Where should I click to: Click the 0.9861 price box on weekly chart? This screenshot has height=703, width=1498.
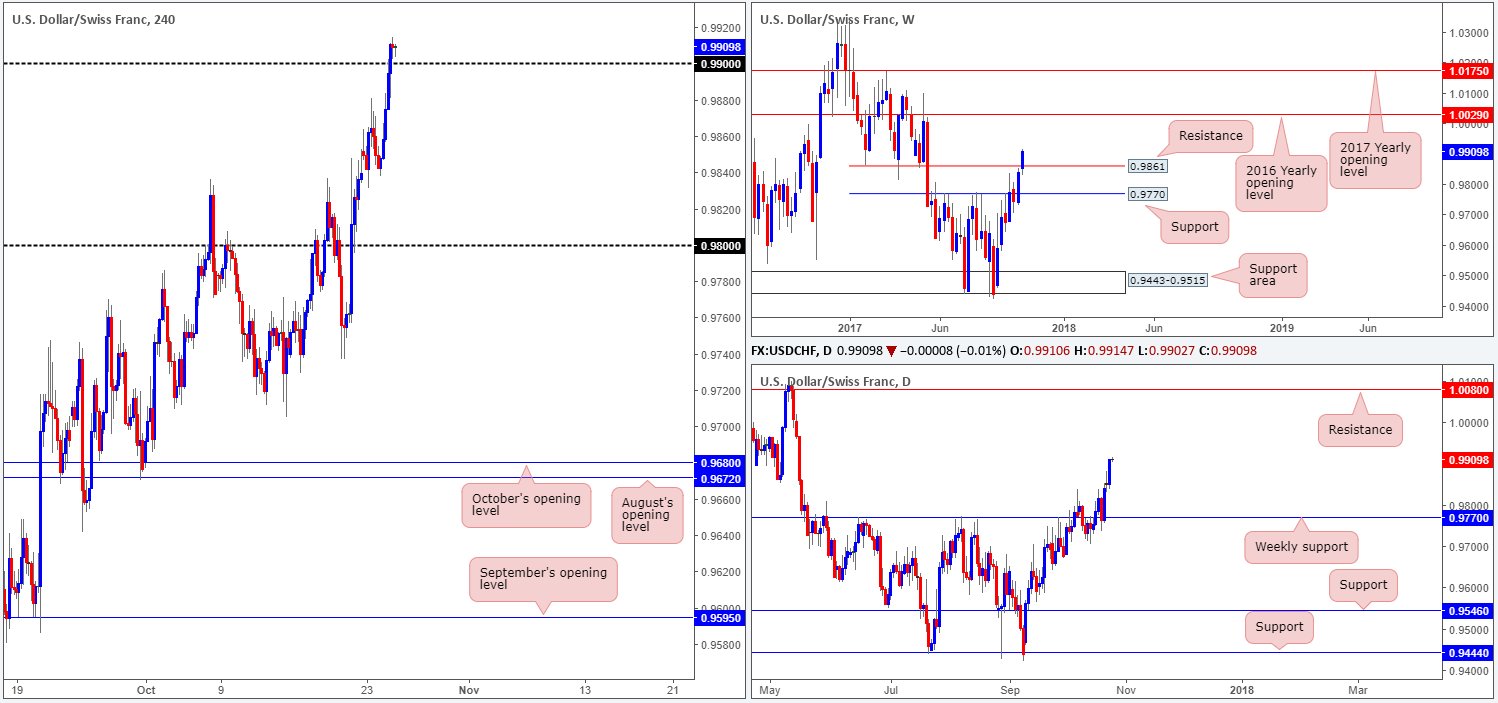point(1147,166)
